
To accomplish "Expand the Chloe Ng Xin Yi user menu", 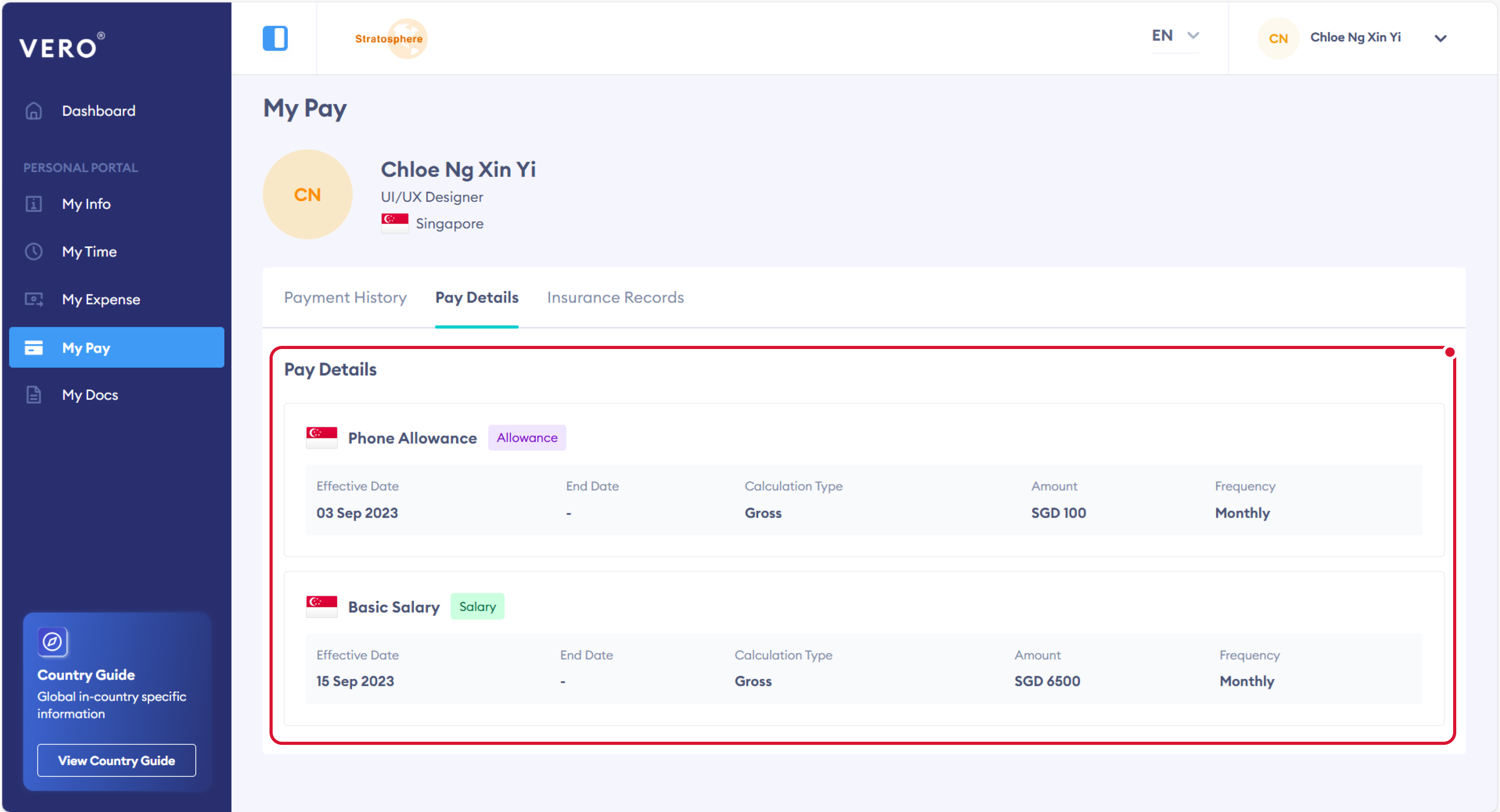I will pyautogui.click(x=1440, y=38).
